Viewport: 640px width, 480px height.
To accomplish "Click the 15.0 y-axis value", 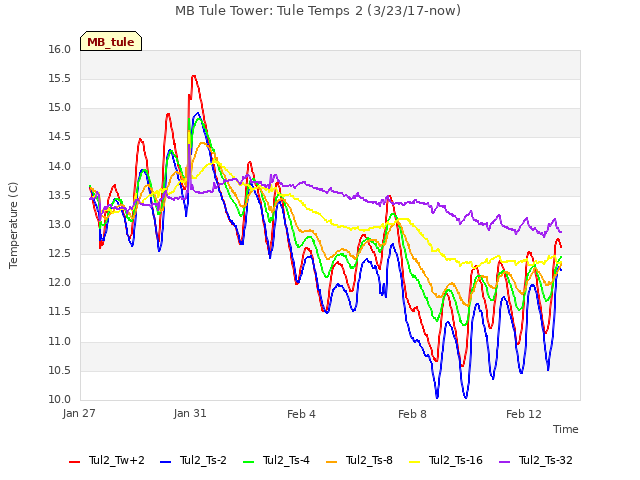I will 60,108.
